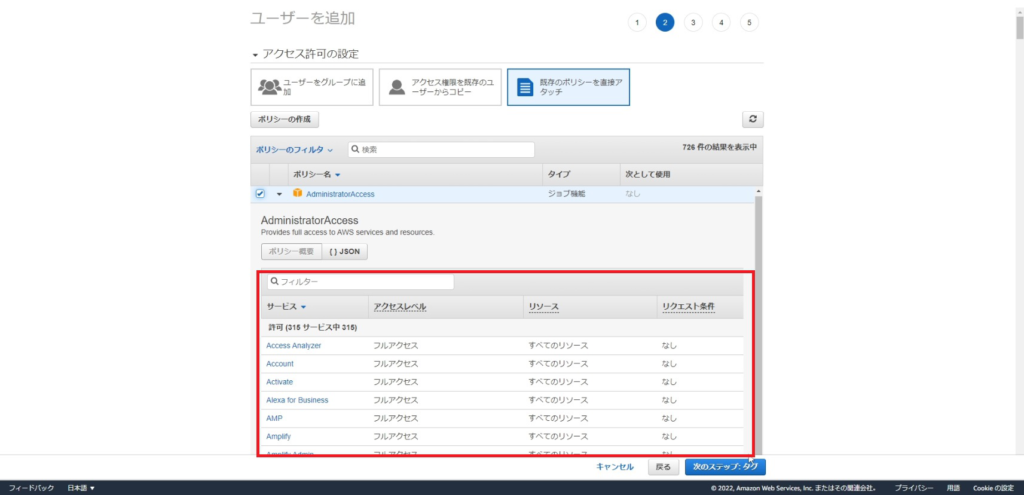Open the Access Analyzer service link
The width and height of the screenshot is (1024, 495).
(293, 345)
